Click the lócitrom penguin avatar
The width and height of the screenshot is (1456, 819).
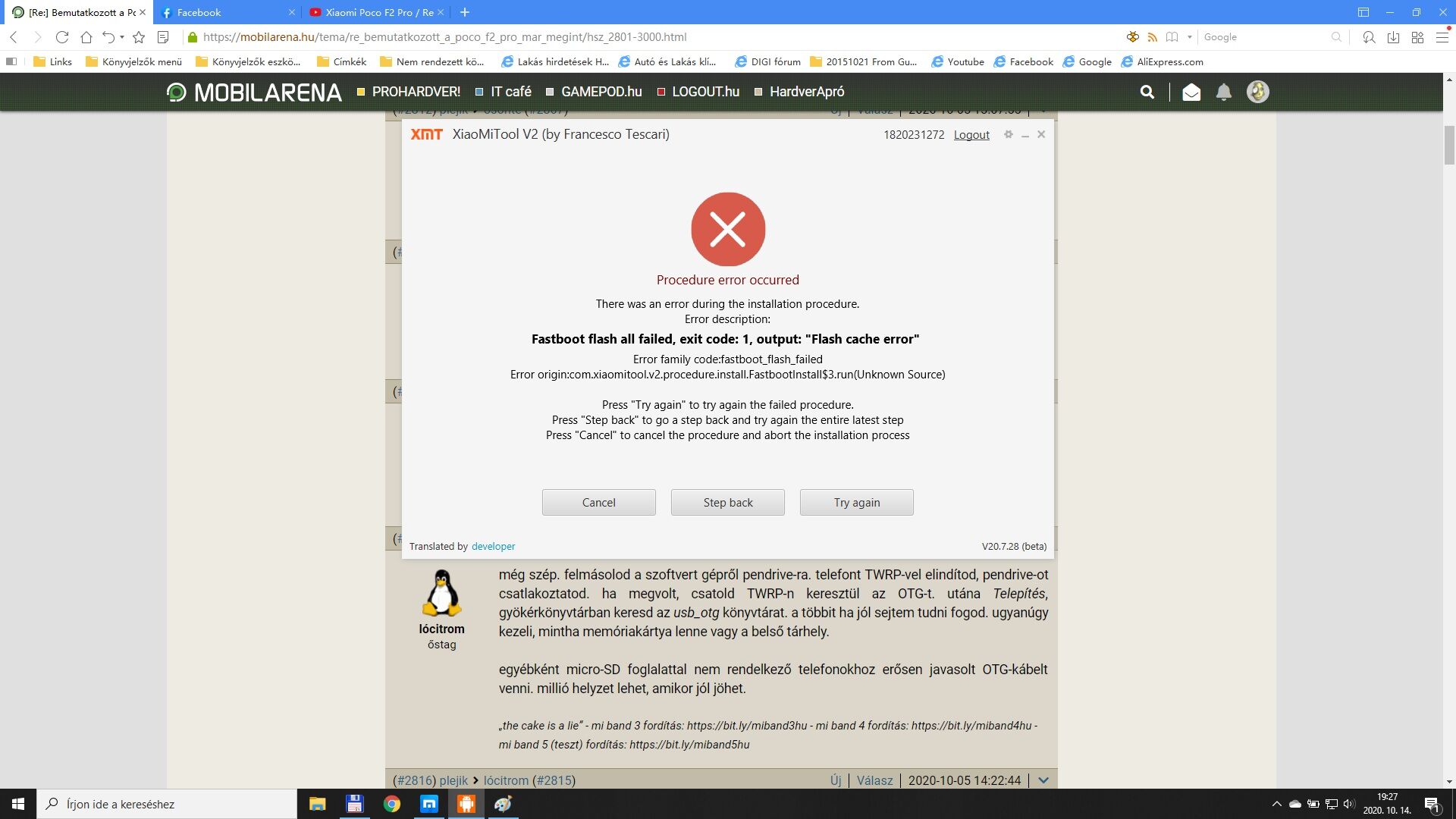441,593
